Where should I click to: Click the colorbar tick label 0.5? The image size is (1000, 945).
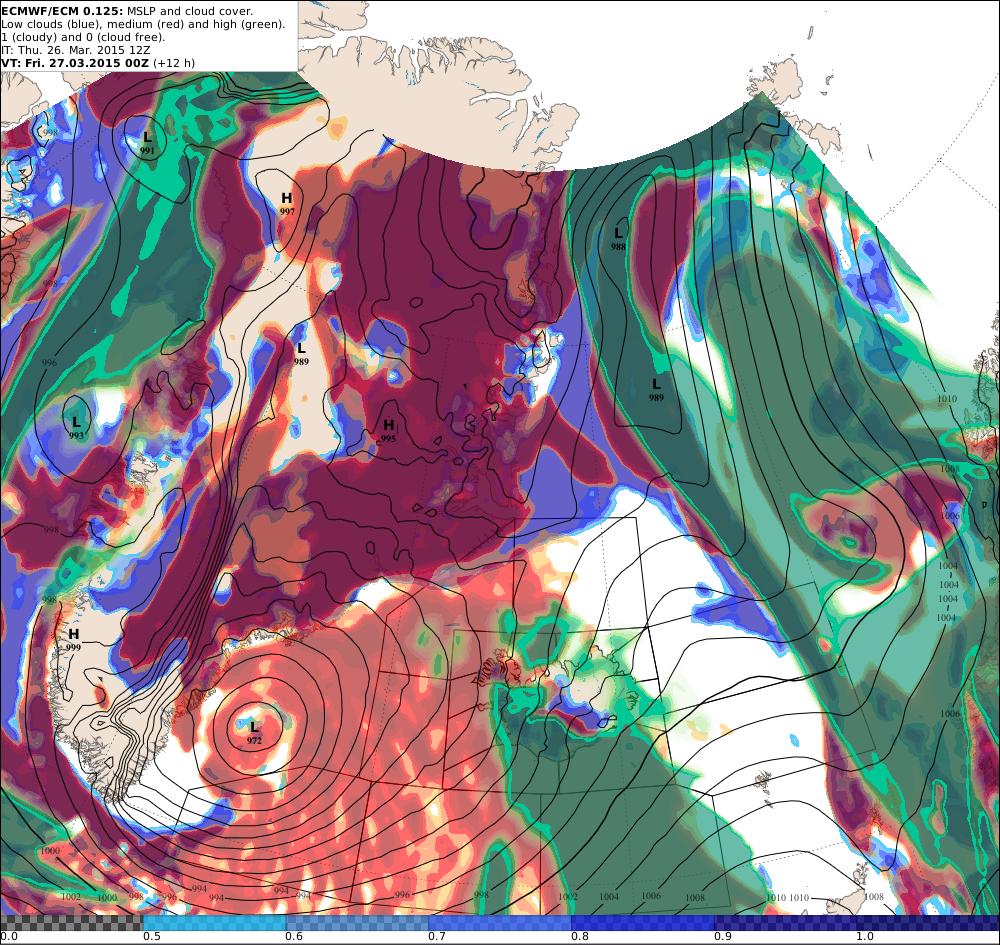click(x=151, y=937)
